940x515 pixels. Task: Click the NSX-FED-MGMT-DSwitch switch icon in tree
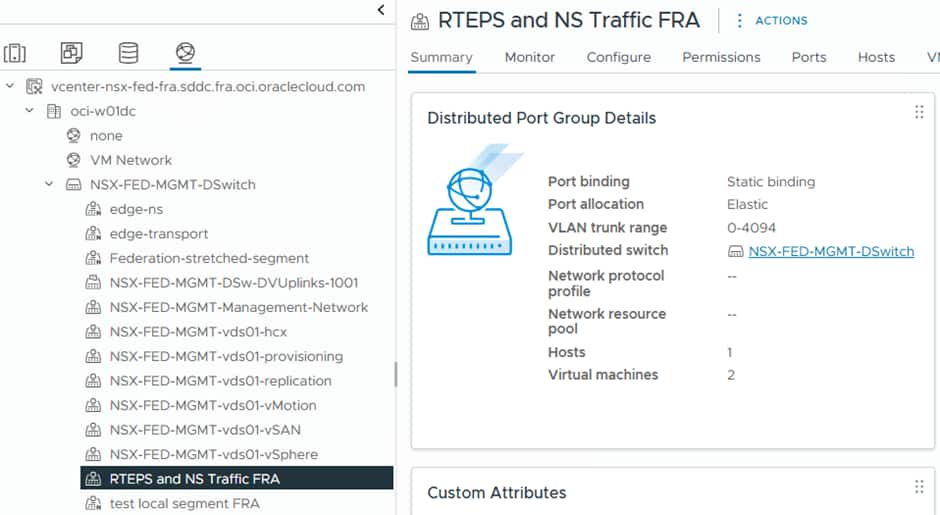point(73,185)
